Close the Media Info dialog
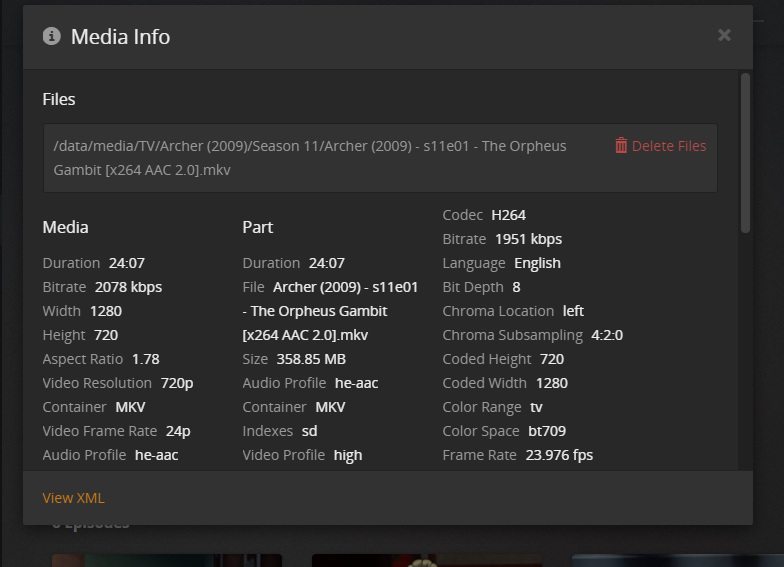This screenshot has width=784, height=567. tap(724, 36)
